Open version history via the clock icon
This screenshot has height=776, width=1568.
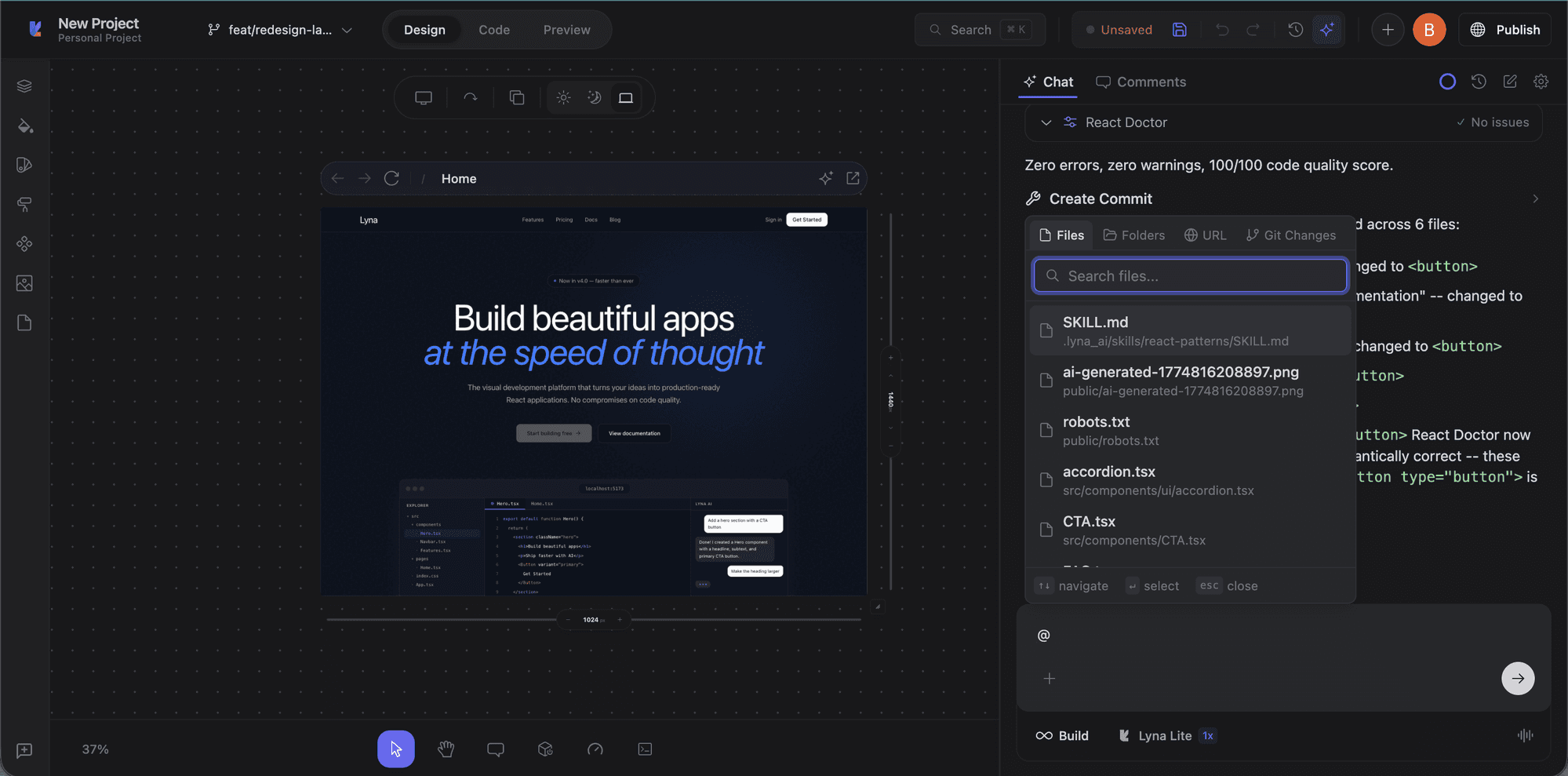(x=1294, y=29)
